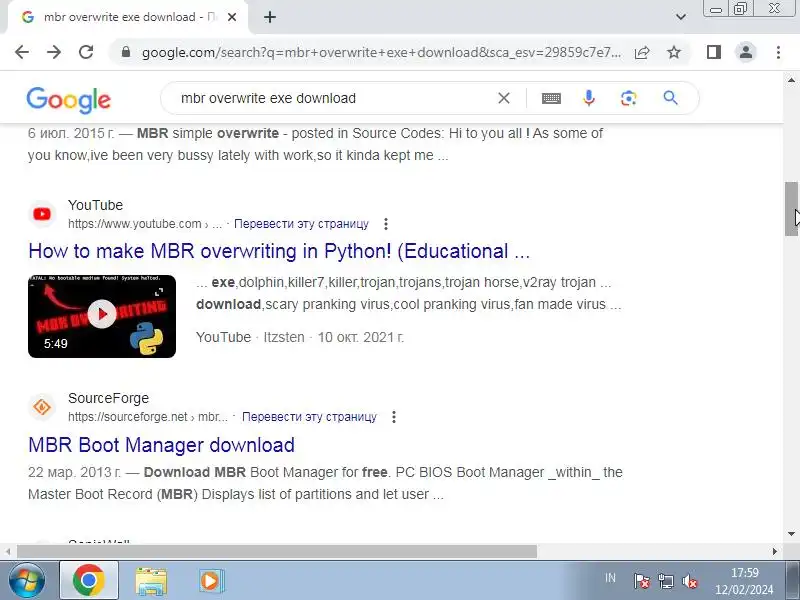The image size is (800, 600).
Task: Open YouTube result favicon
Action: tap(42, 214)
